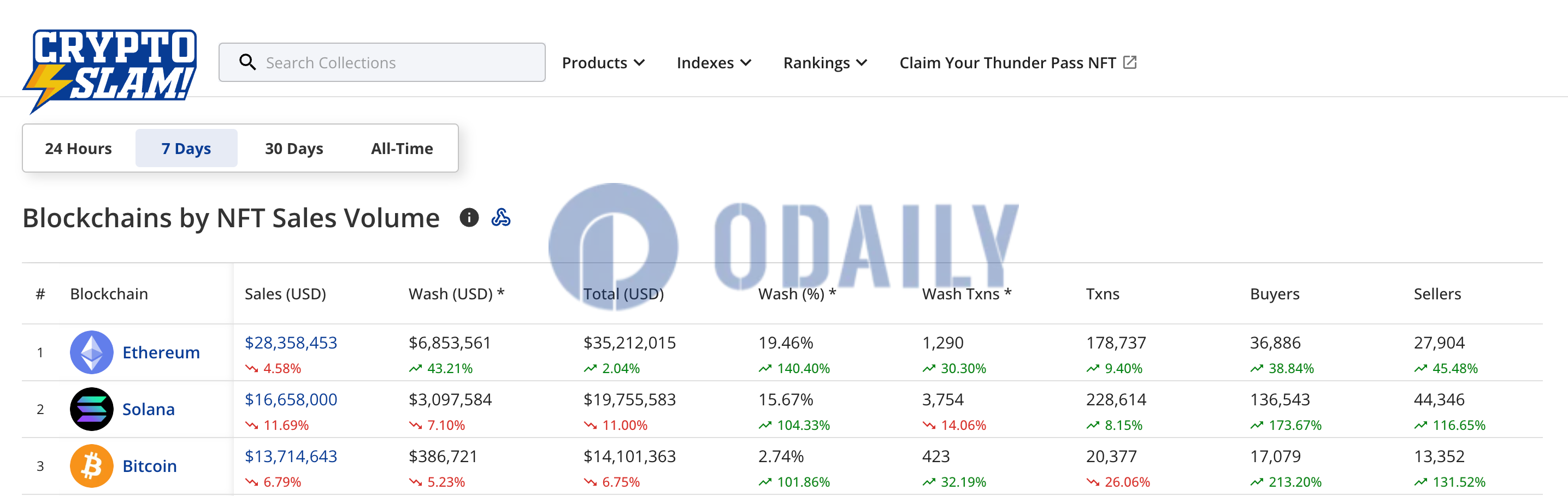The width and height of the screenshot is (1568, 496).
Task: Click Bitcoin buyers count 17,079
Action: tap(1275, 456)
